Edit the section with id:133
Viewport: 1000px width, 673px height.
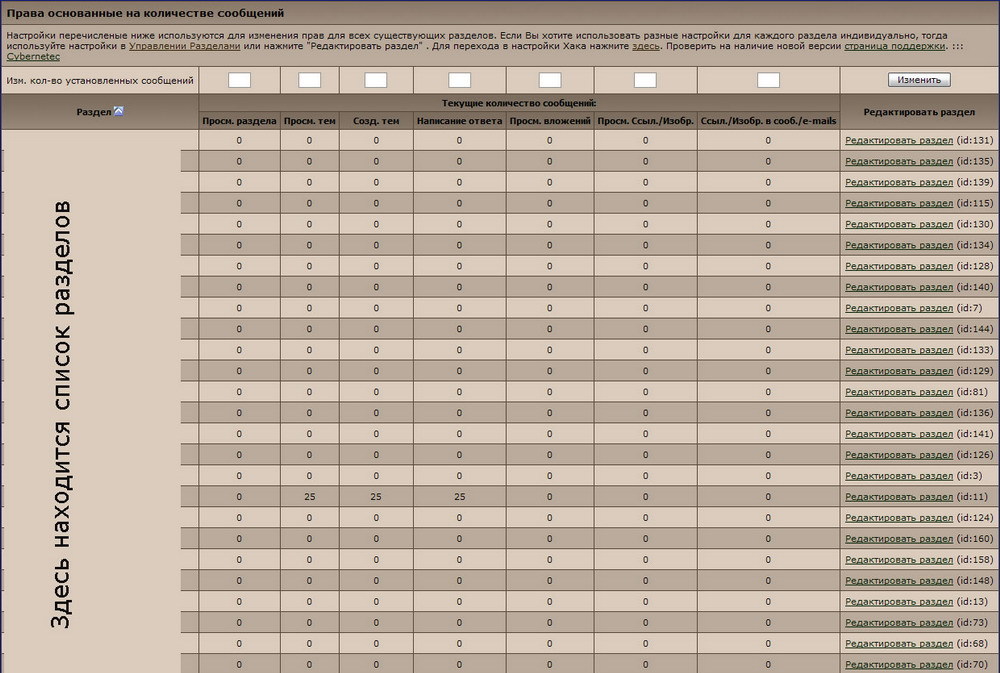pos(899,350)
